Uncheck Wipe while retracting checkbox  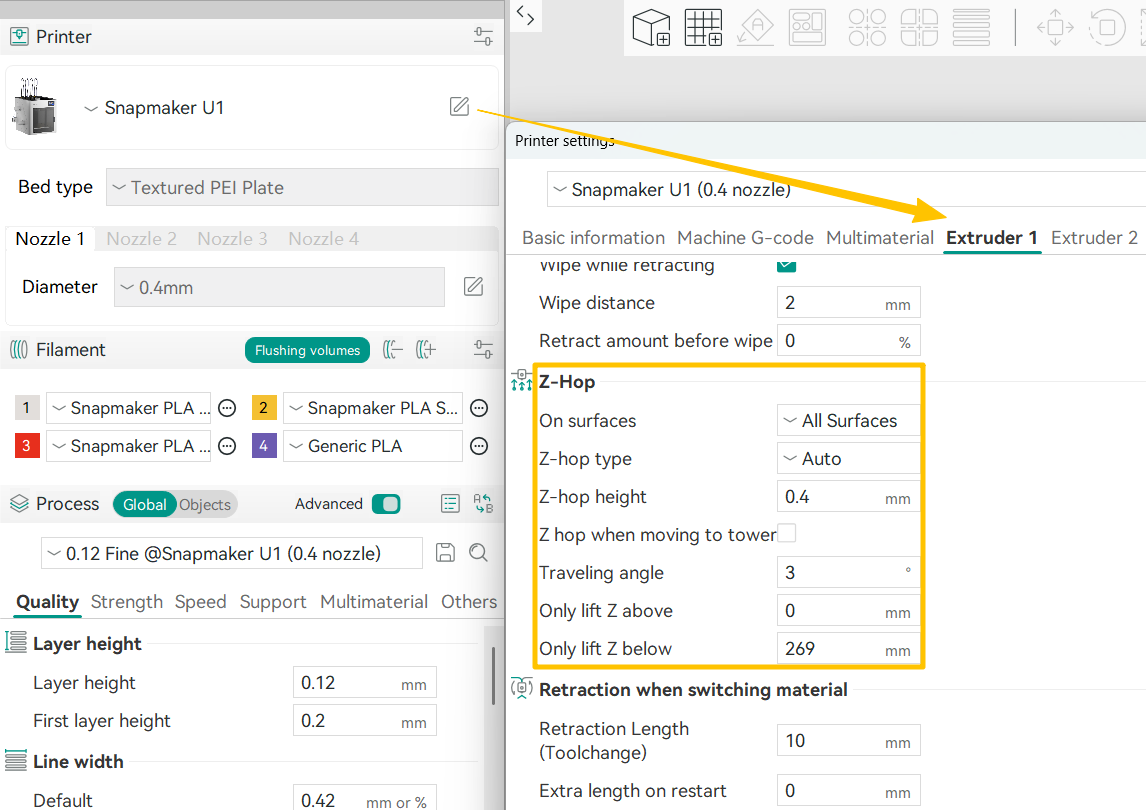point(787,265)
